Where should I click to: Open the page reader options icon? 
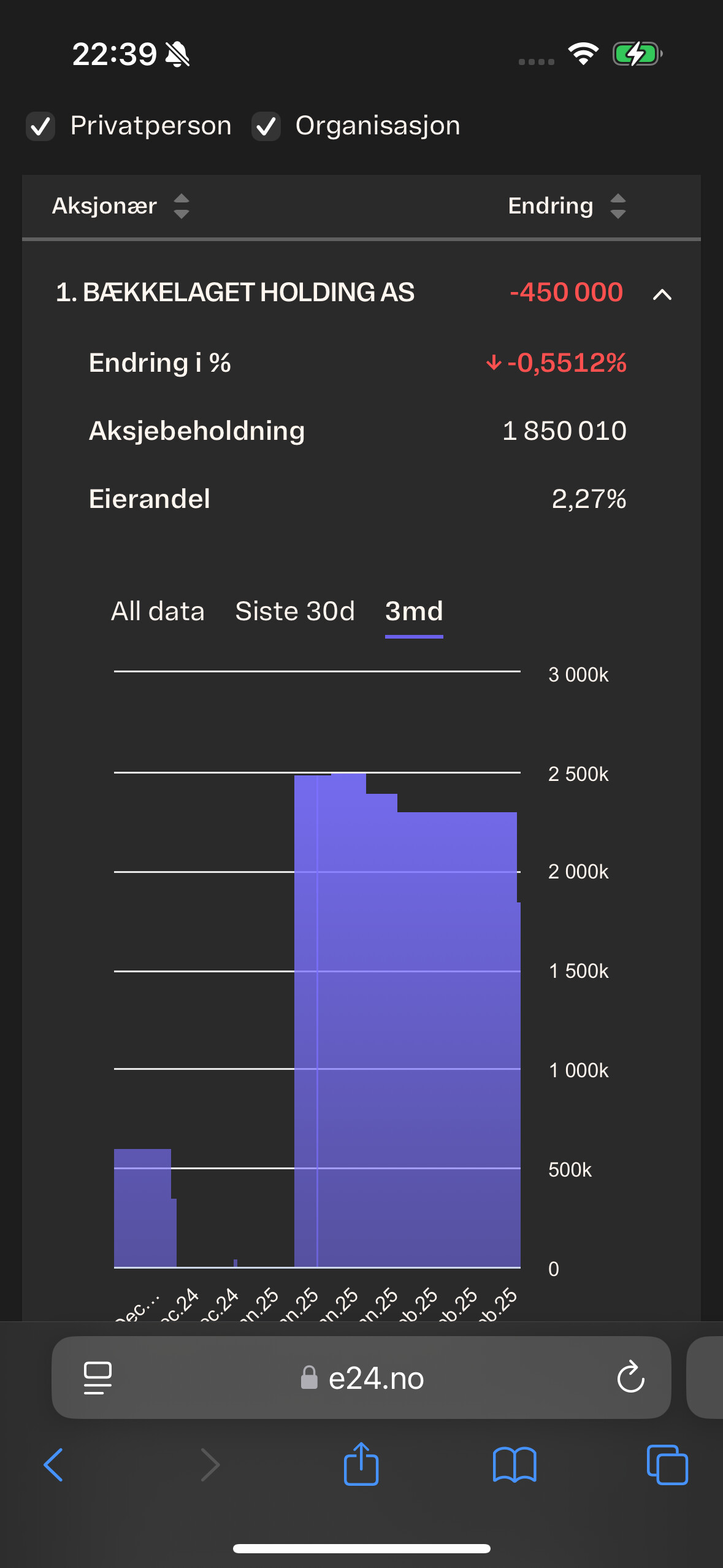[x=98, y=1378]
